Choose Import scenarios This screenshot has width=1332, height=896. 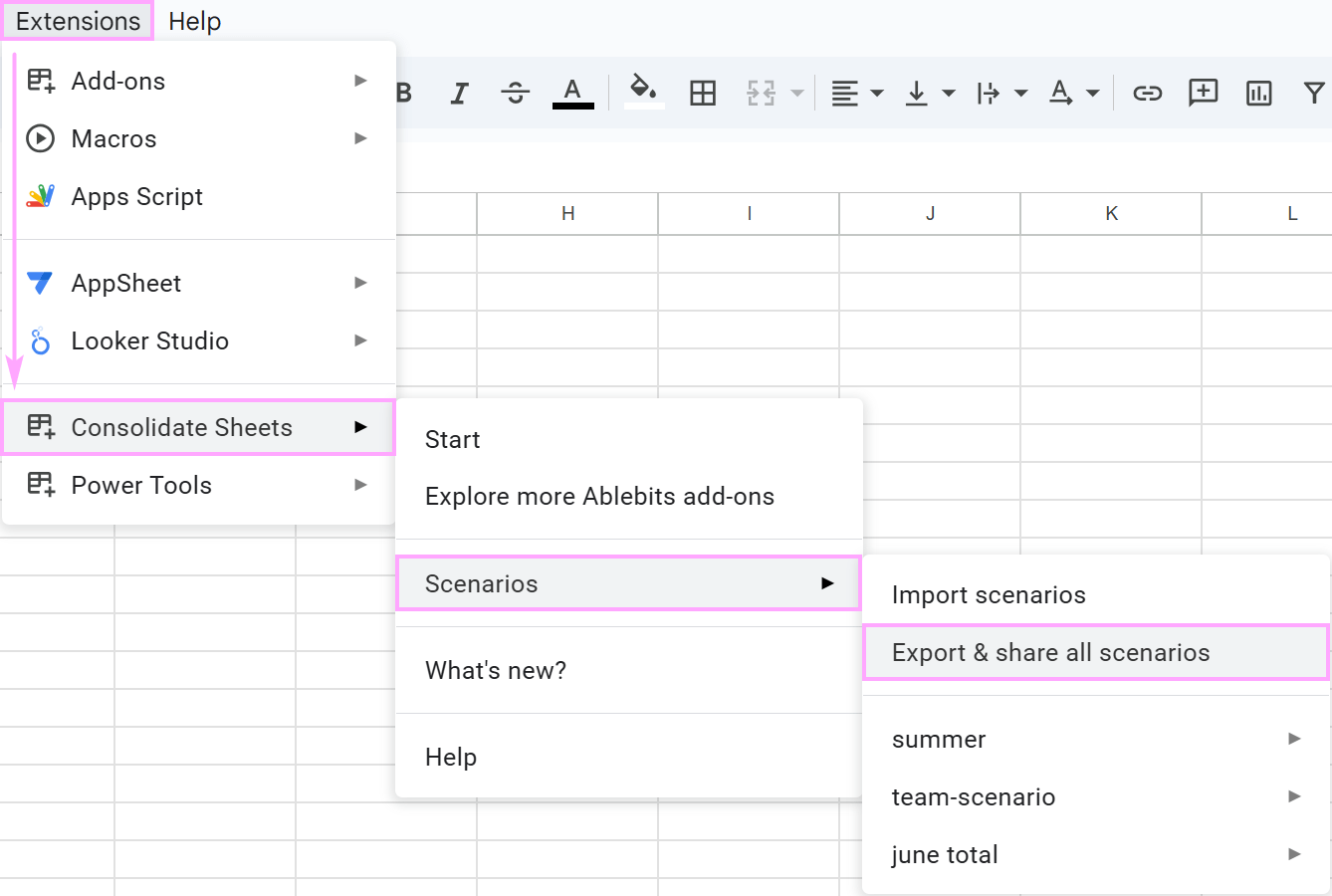1096,594
